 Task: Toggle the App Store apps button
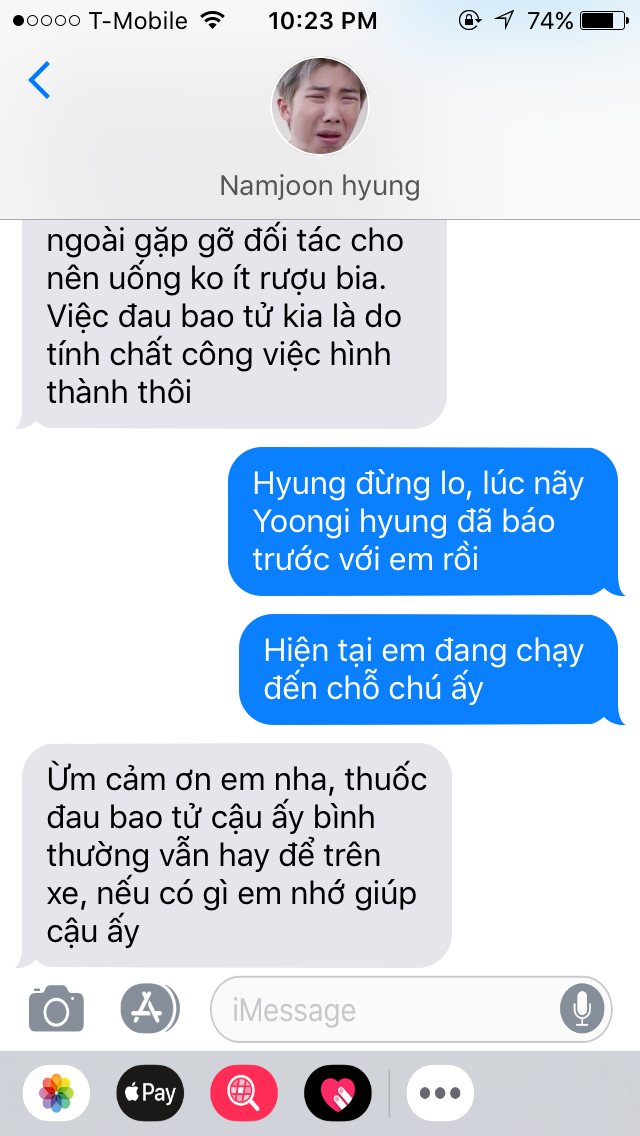click(149, 1008)
